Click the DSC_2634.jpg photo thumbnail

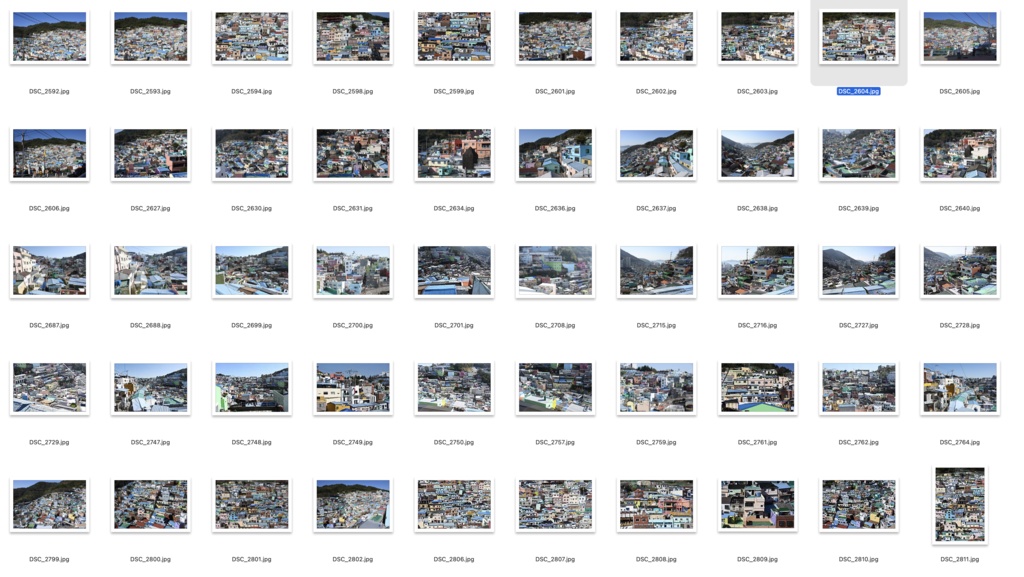point(454,153)
